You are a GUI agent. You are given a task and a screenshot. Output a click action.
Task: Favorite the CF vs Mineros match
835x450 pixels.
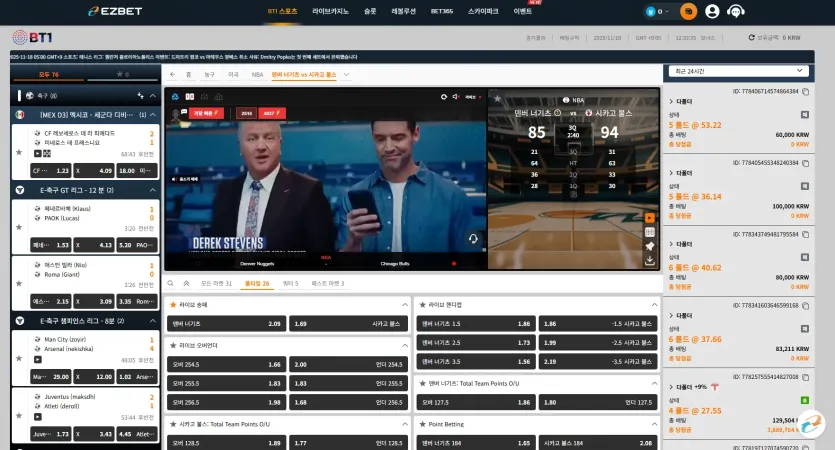(19, 152)
